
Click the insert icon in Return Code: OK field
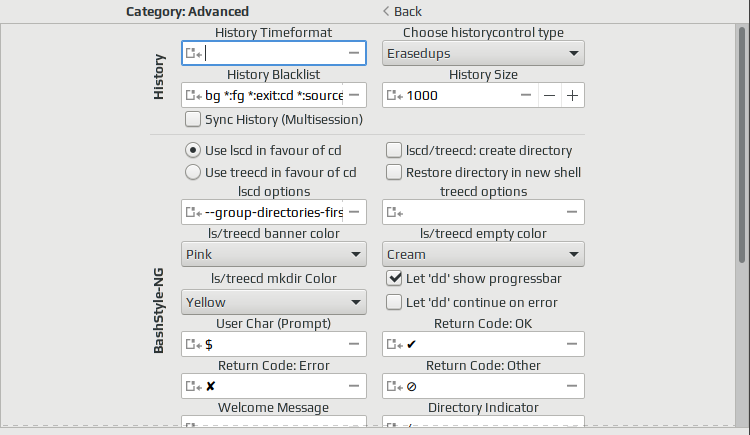(x=395, y=344)
